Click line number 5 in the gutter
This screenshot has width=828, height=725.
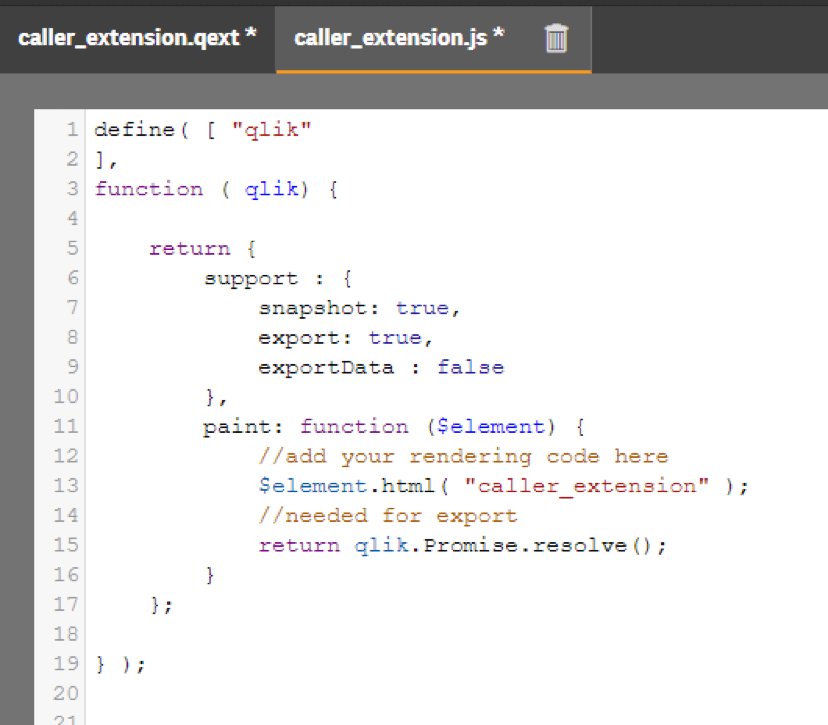click(72, 248)
